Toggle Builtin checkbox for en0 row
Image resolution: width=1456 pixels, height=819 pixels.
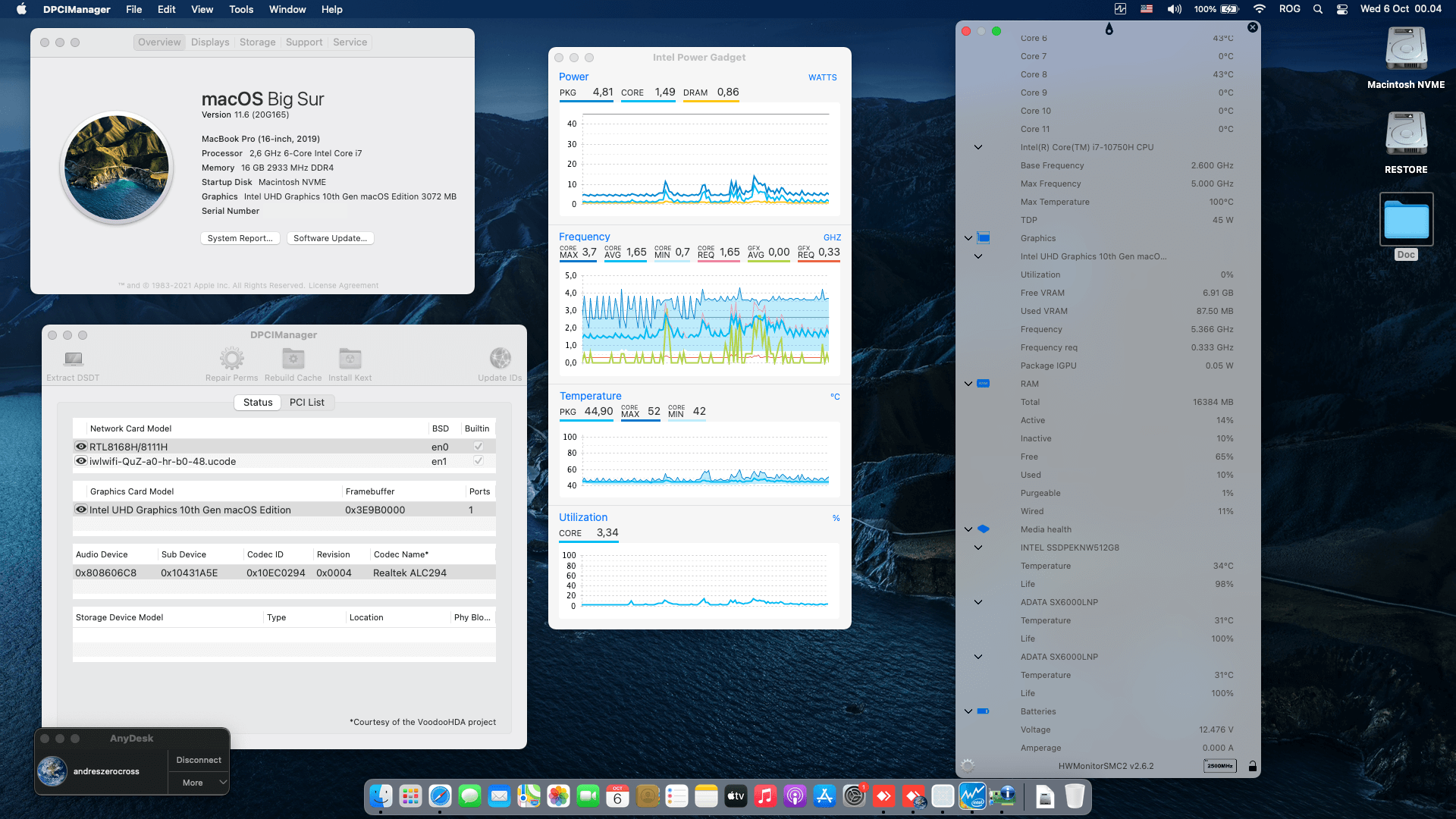click(x=479, y=447)
